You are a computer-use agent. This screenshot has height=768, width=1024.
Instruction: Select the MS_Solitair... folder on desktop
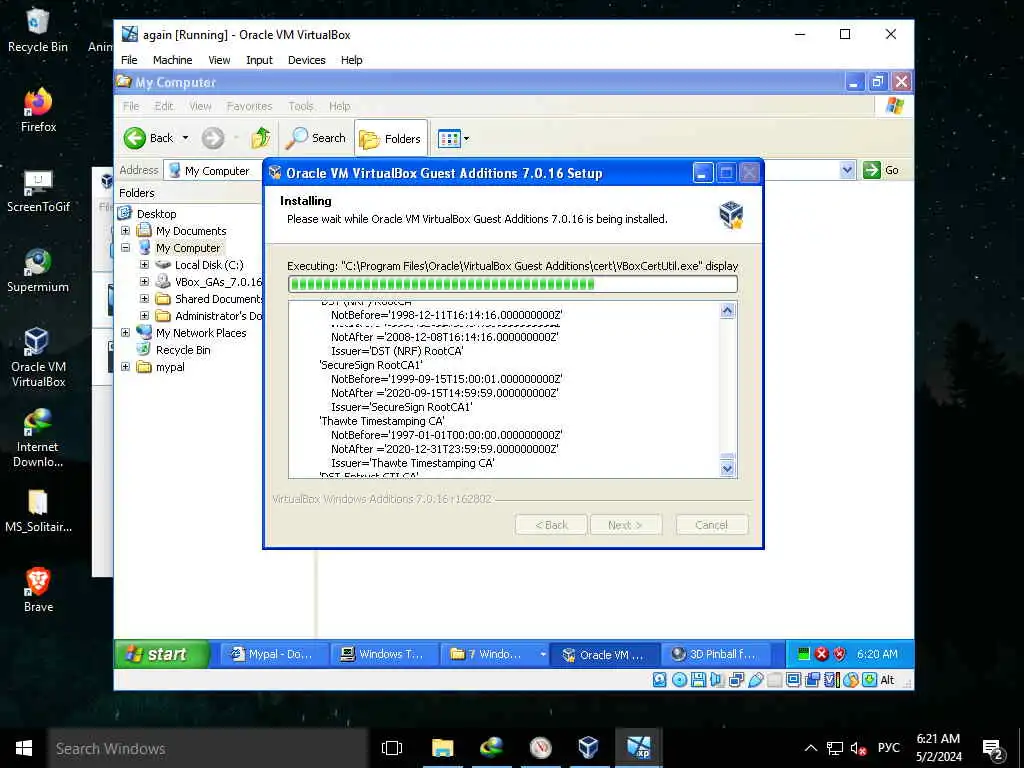coord(38,511)
